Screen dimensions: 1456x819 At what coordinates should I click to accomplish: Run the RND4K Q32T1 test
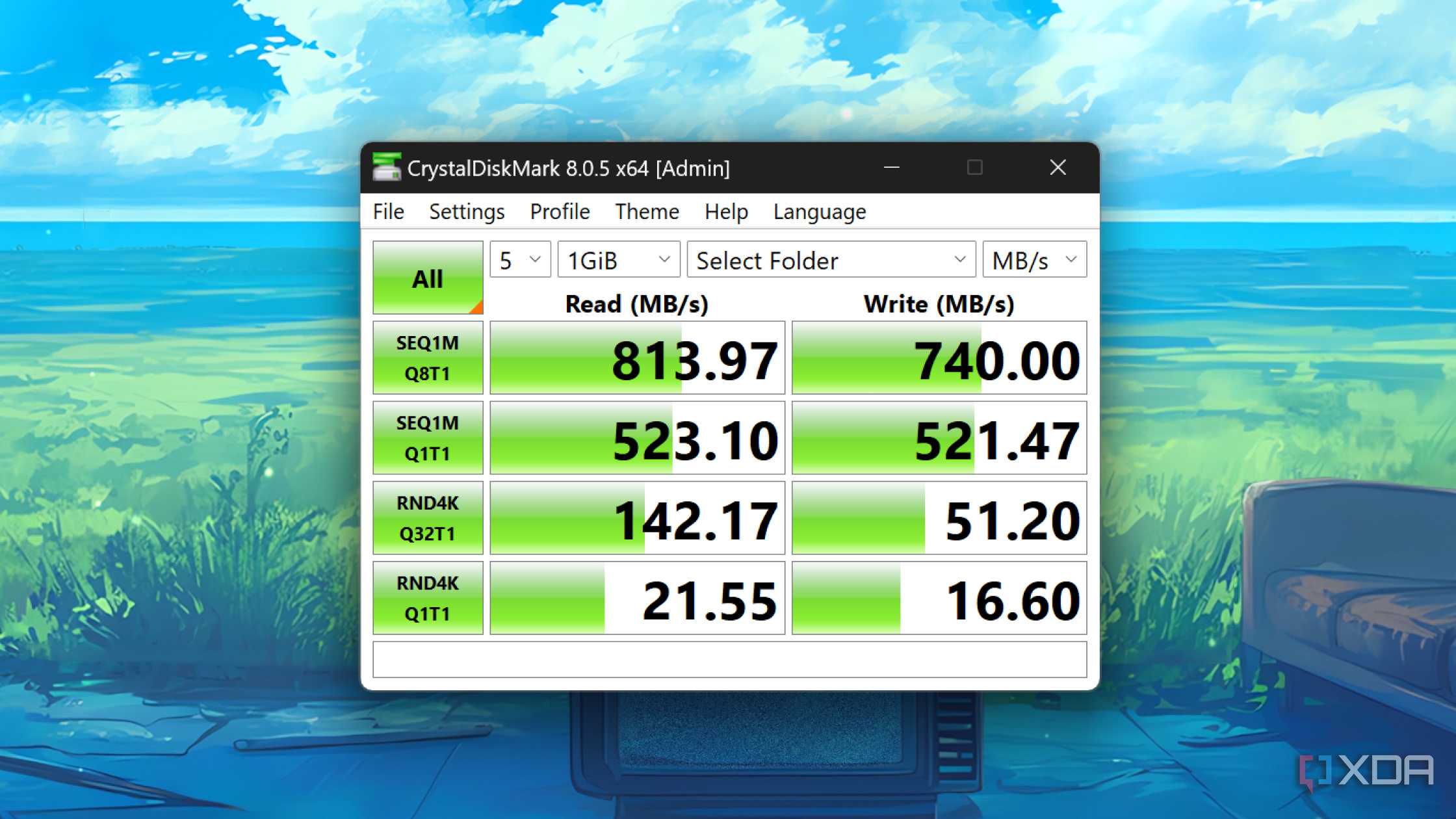click(428, 518)
